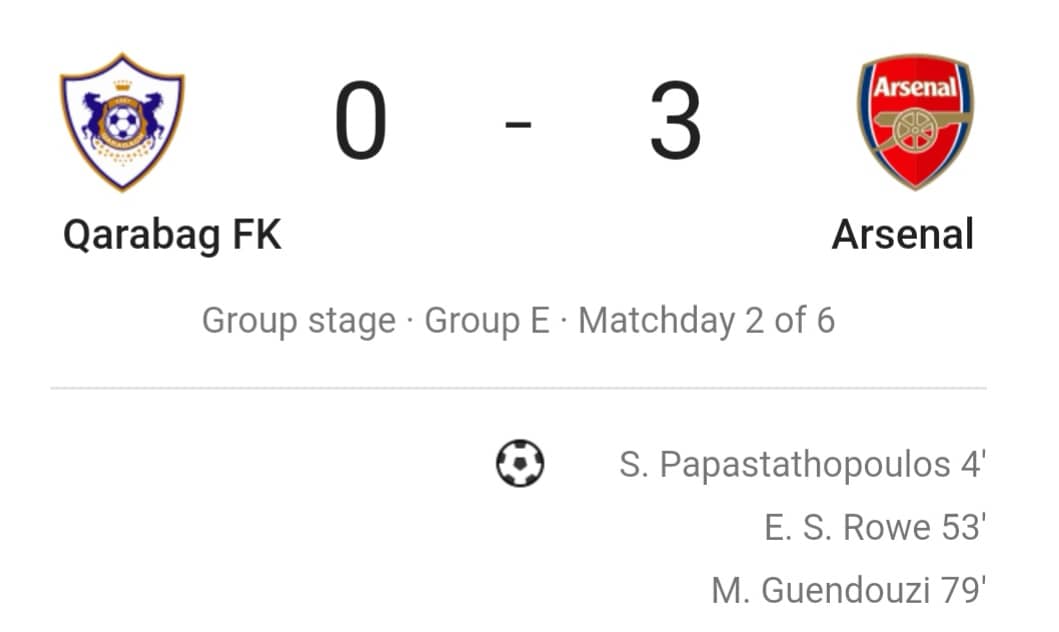Click the dash between the scores
Screen dimensions: 1059x632
pyautogui.click(x=518, y=124)
